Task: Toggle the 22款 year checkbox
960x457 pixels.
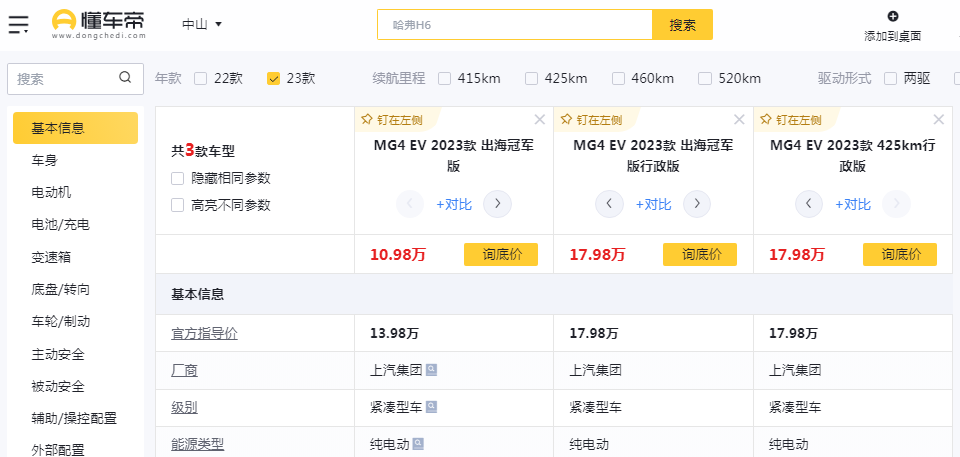Action: click(200, 78)
